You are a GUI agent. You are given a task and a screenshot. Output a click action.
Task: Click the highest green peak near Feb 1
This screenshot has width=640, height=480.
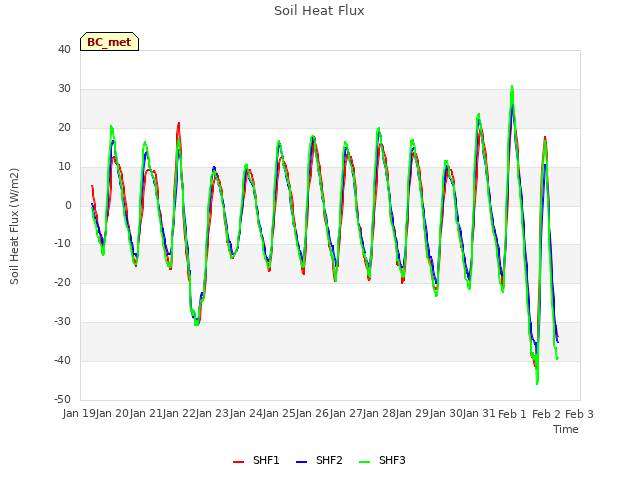click(512, 87)
